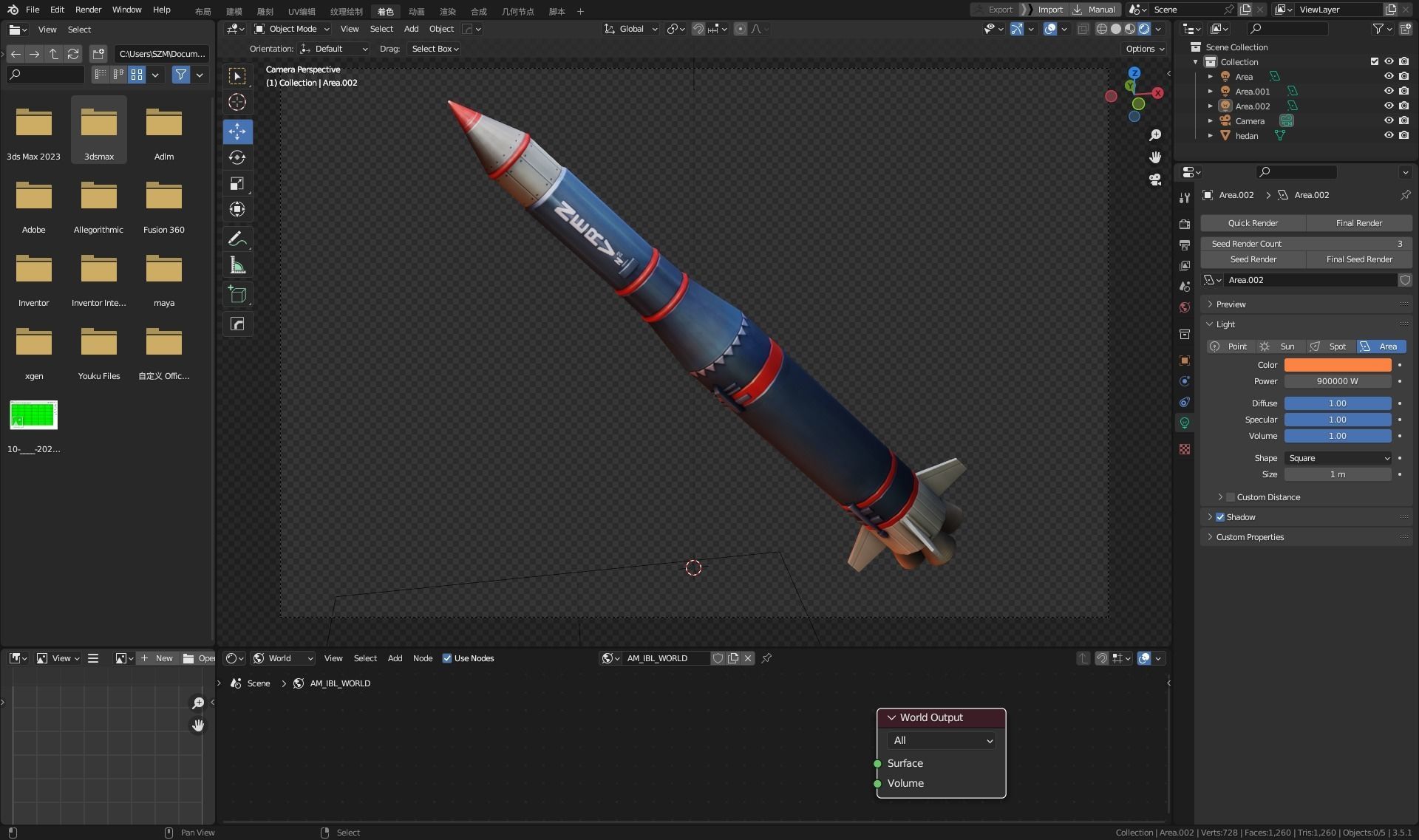The image size is (1419, 840).
Task: Click the 3D Cursor tool
Action: coord(237,102)
